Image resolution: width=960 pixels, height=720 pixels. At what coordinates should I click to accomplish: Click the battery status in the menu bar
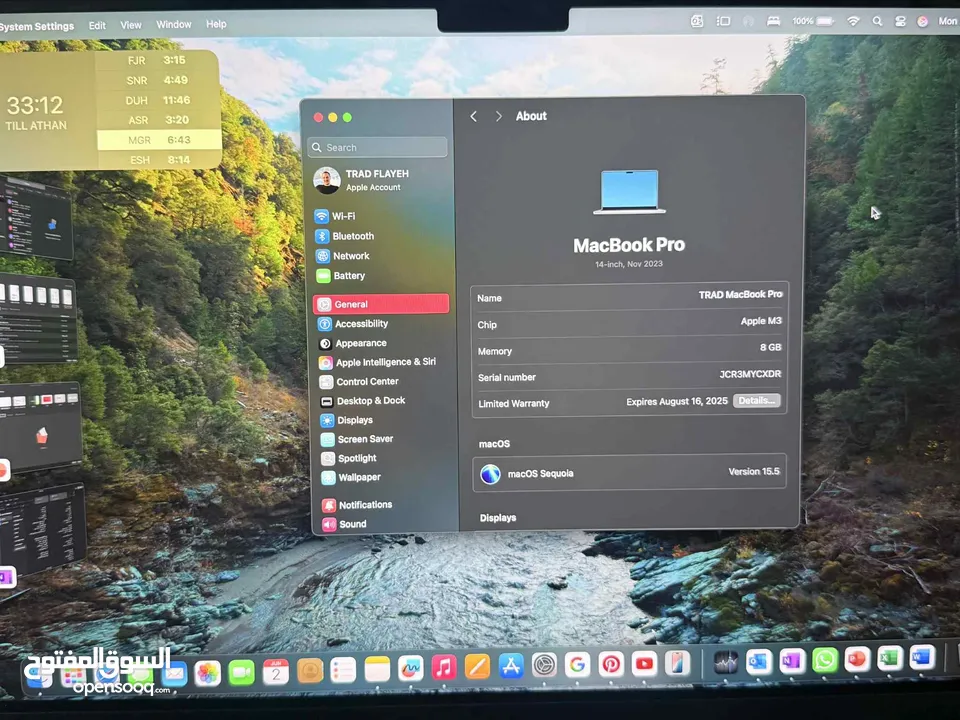pos(813,21)
